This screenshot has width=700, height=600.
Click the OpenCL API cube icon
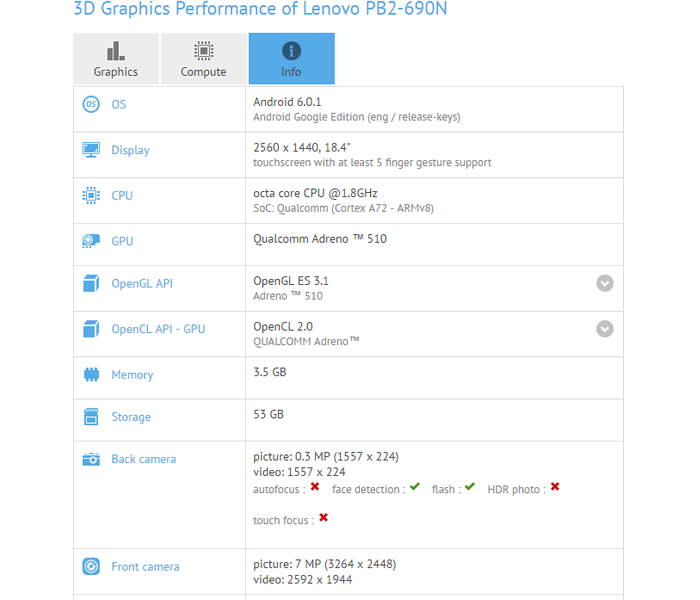pos(91,329)
